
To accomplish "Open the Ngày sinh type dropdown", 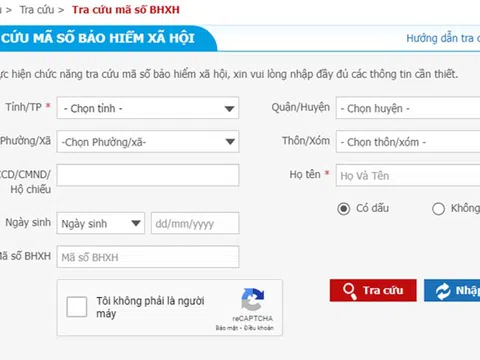I will pos(100,223).
